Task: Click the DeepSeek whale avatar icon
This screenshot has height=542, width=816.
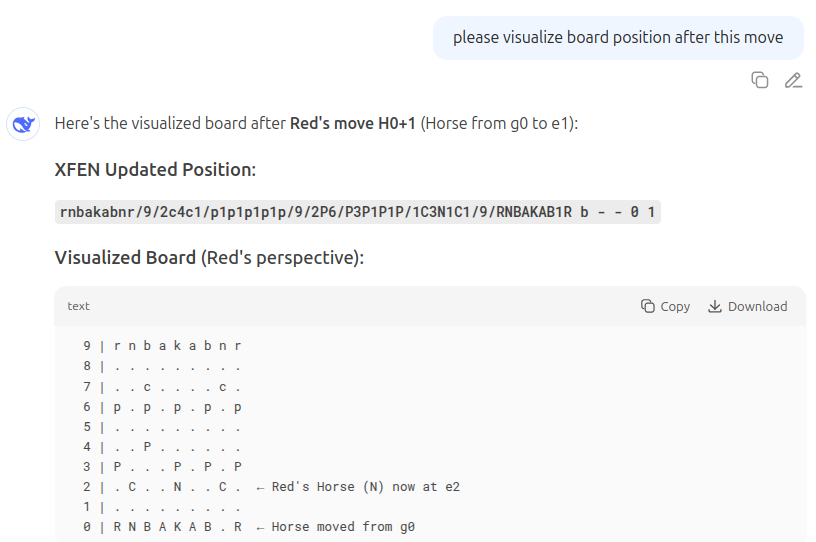Action: coord(23,124)
